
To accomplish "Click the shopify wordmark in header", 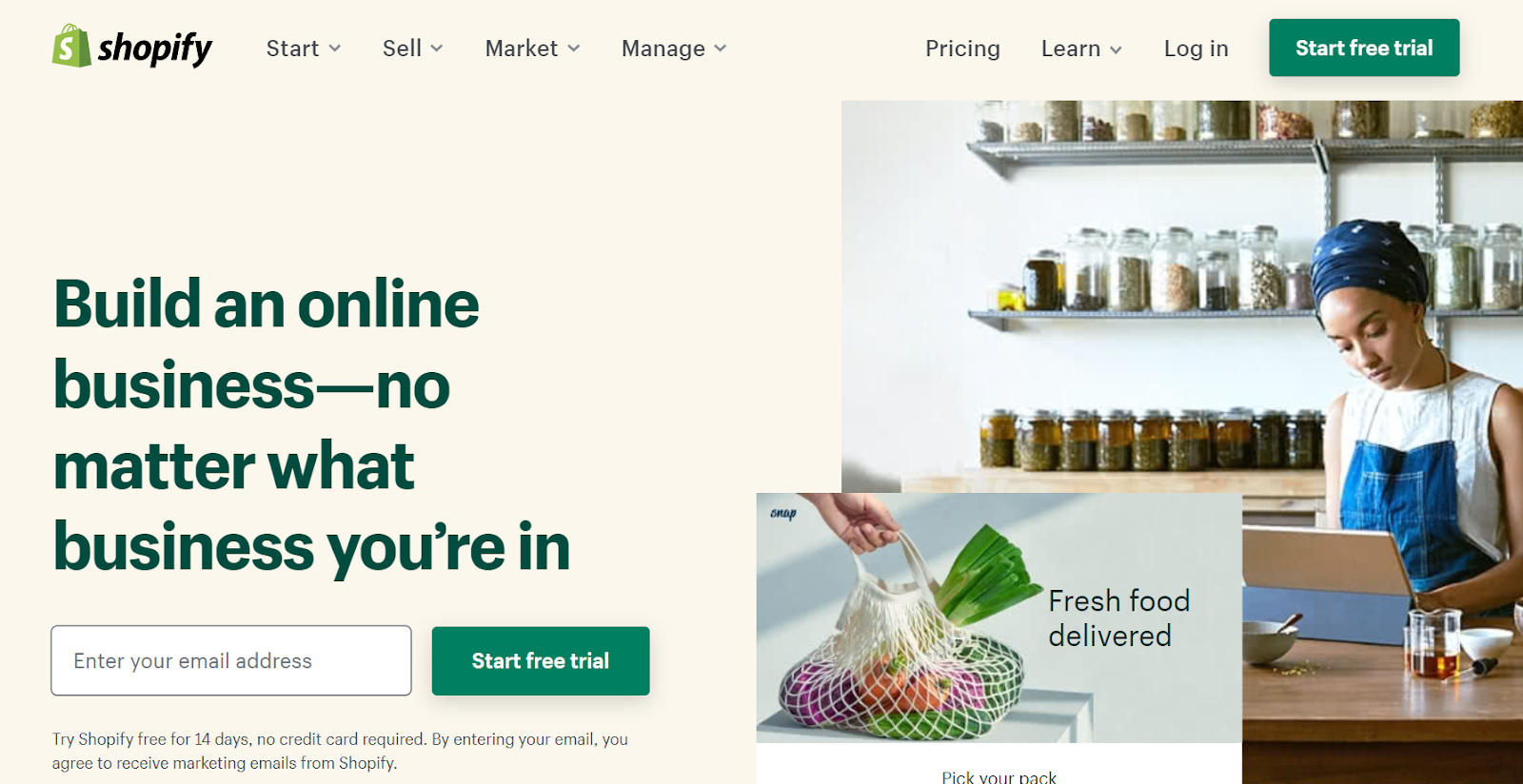I will pos(155,49).
